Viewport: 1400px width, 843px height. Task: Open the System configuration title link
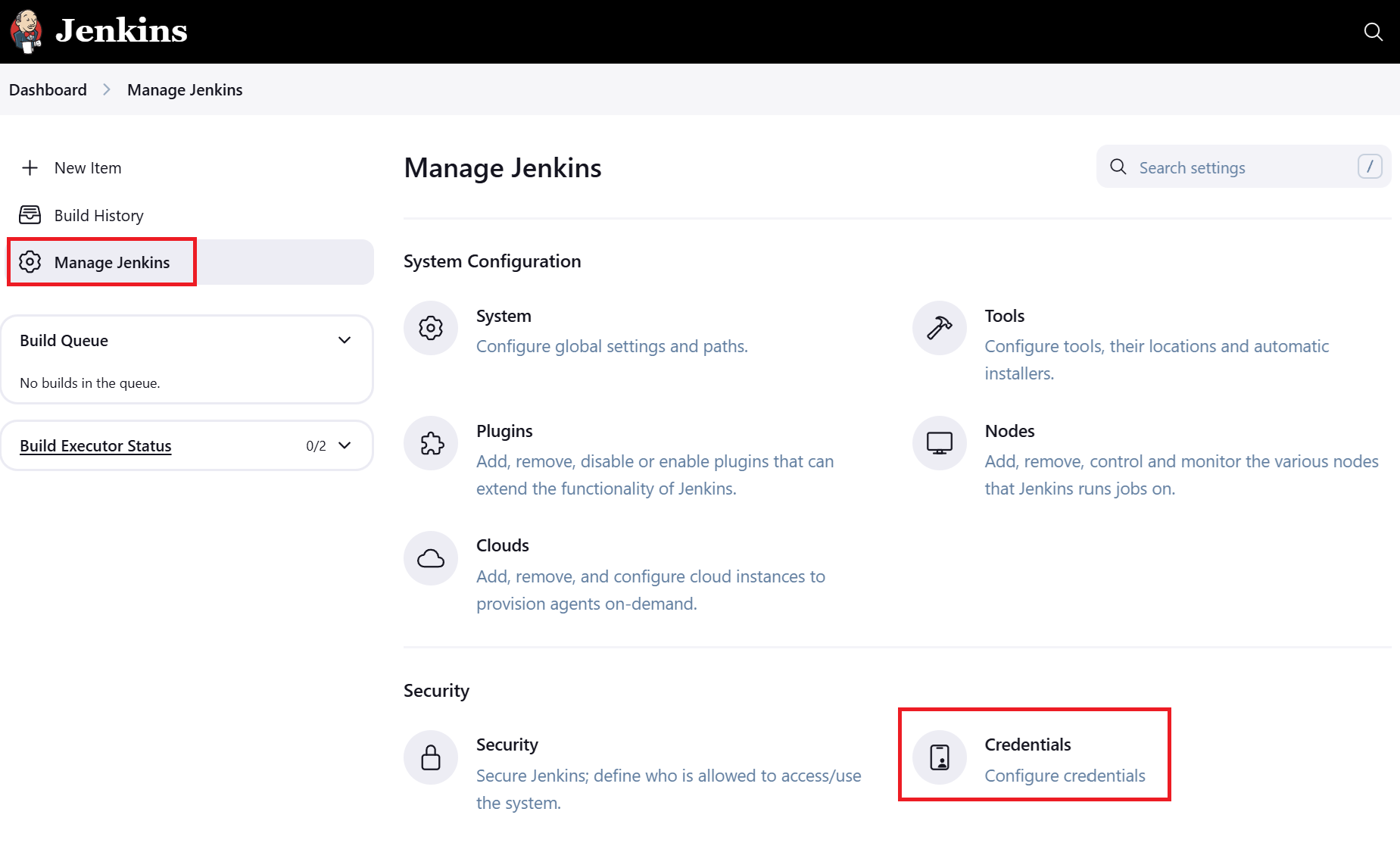[504, 316]
